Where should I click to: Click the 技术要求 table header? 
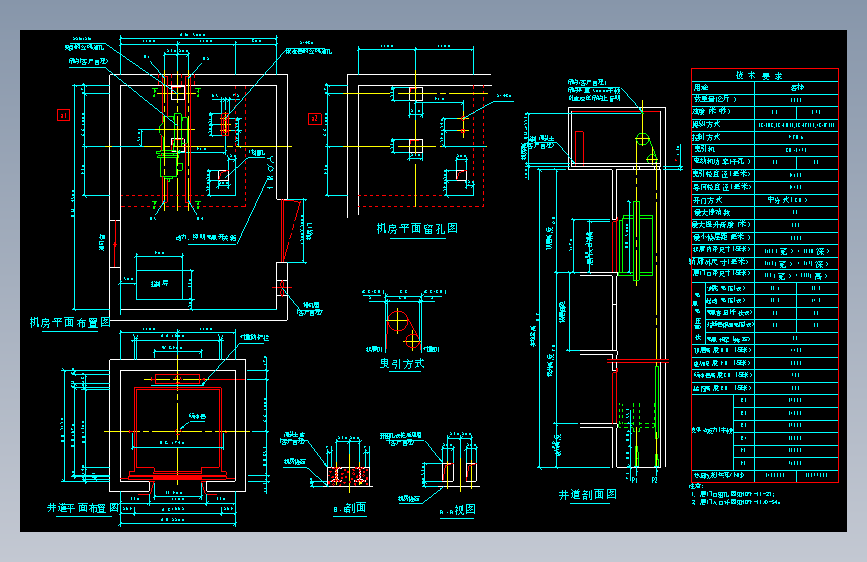tap(759, 76)
